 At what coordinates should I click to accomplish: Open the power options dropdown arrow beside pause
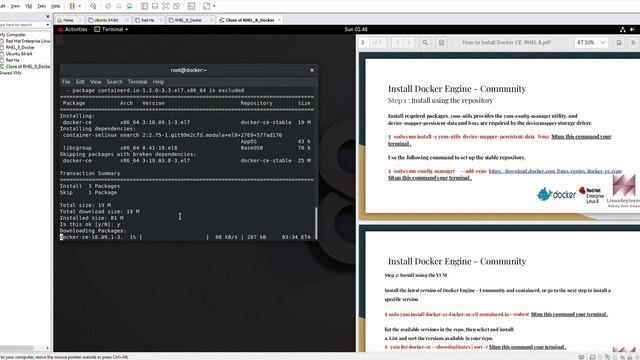[x=79, y=6]
